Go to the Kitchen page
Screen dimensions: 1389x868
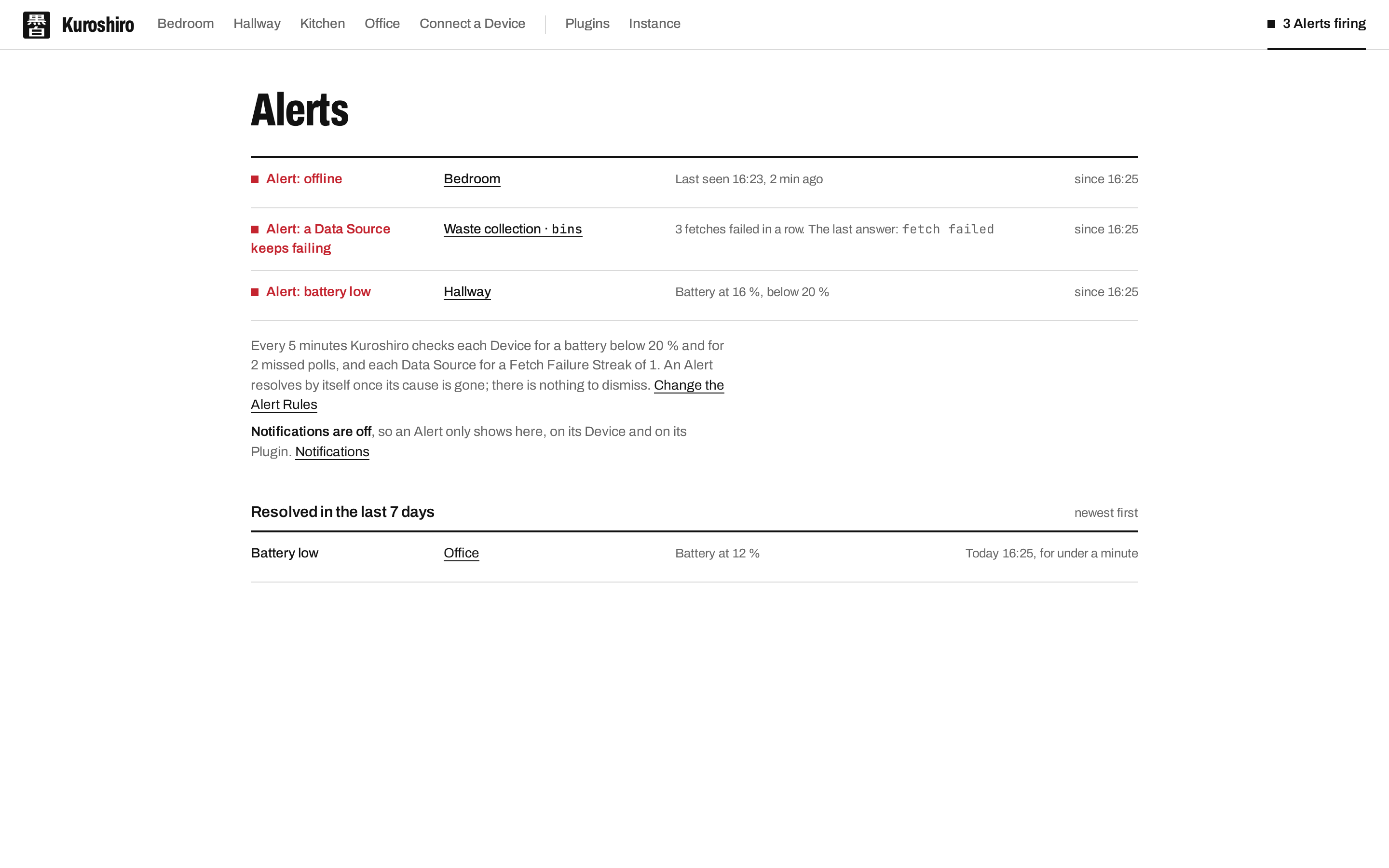pos(322,24)
